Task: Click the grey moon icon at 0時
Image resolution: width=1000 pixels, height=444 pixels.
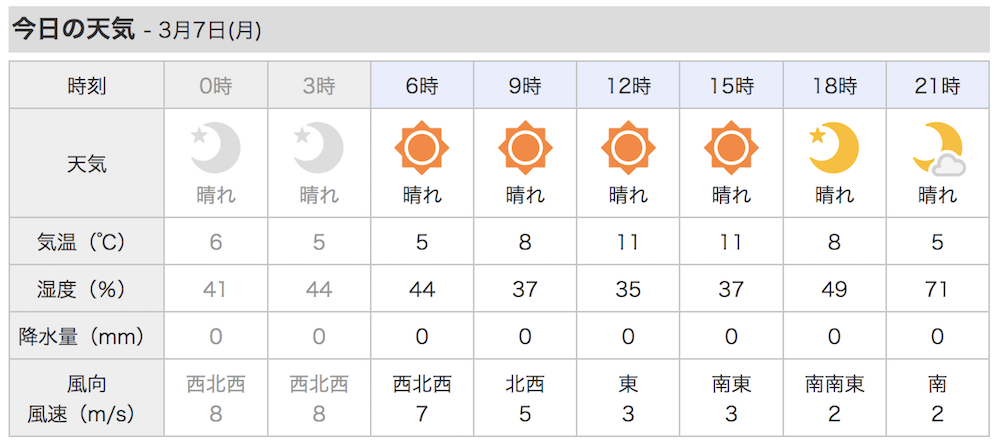Action: pyautogui.click(x=216, y=148)
